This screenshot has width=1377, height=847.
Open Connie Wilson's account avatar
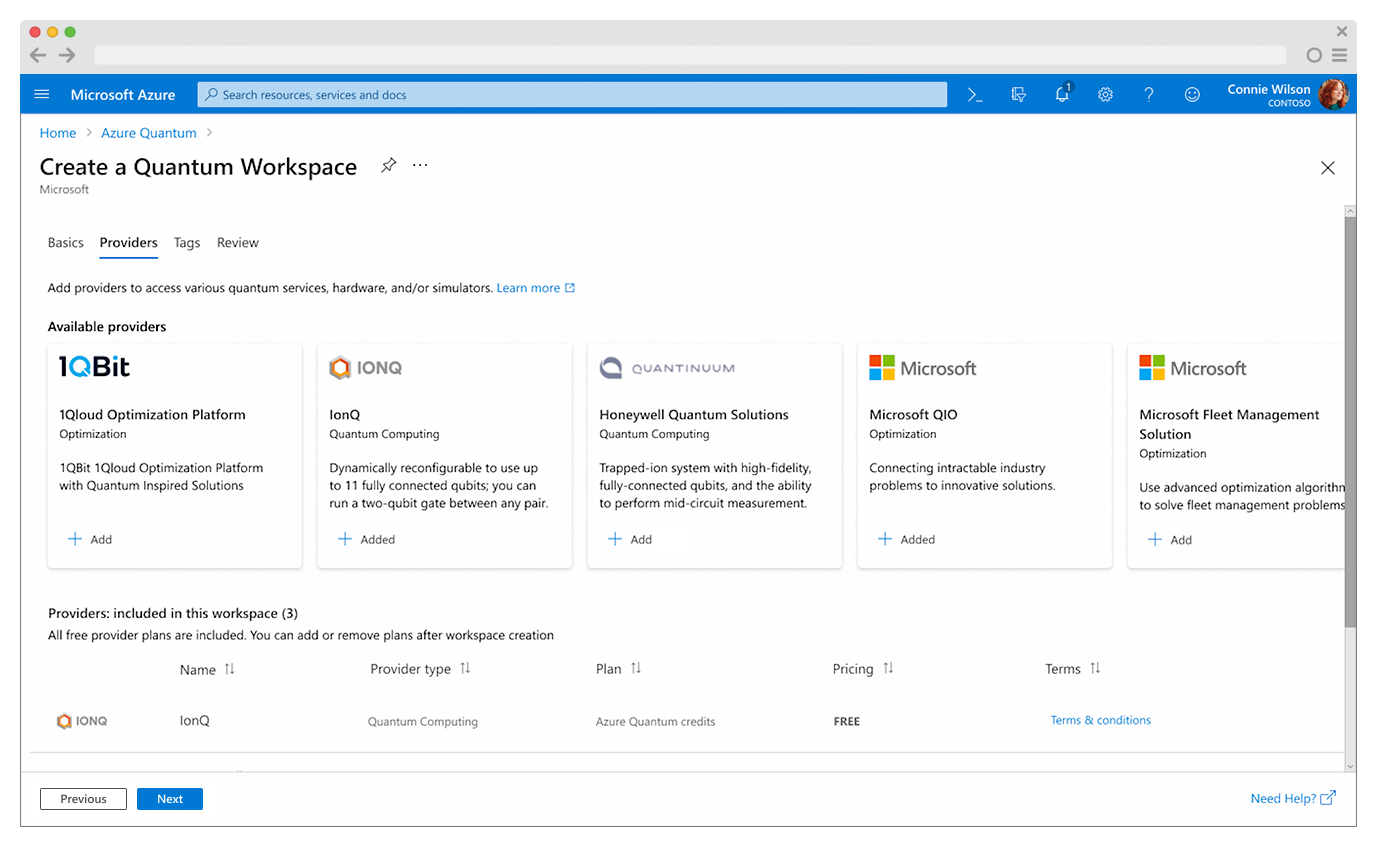pyautogui.click(x=1333, y=94)
